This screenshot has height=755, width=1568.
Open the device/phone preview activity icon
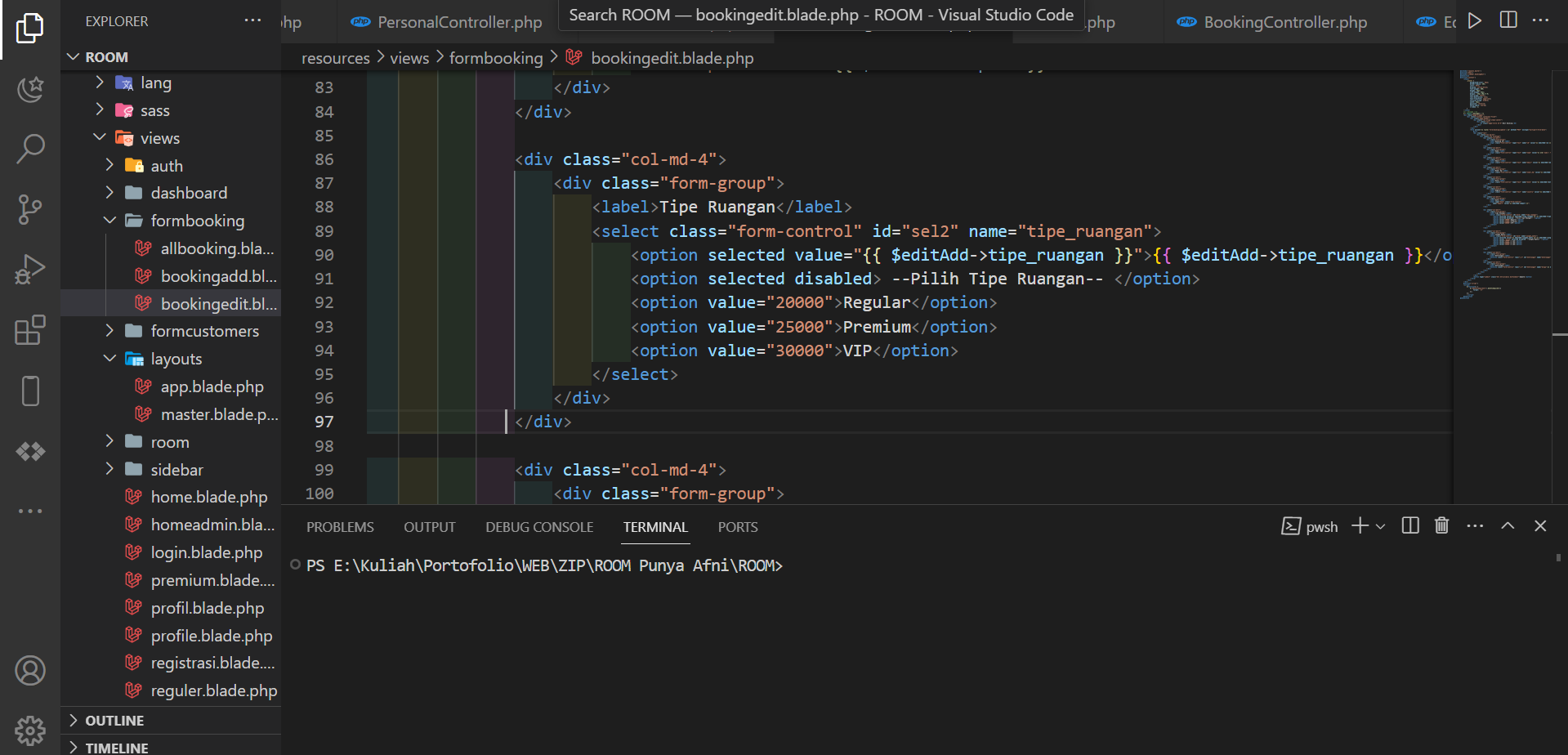click(30, 391)
